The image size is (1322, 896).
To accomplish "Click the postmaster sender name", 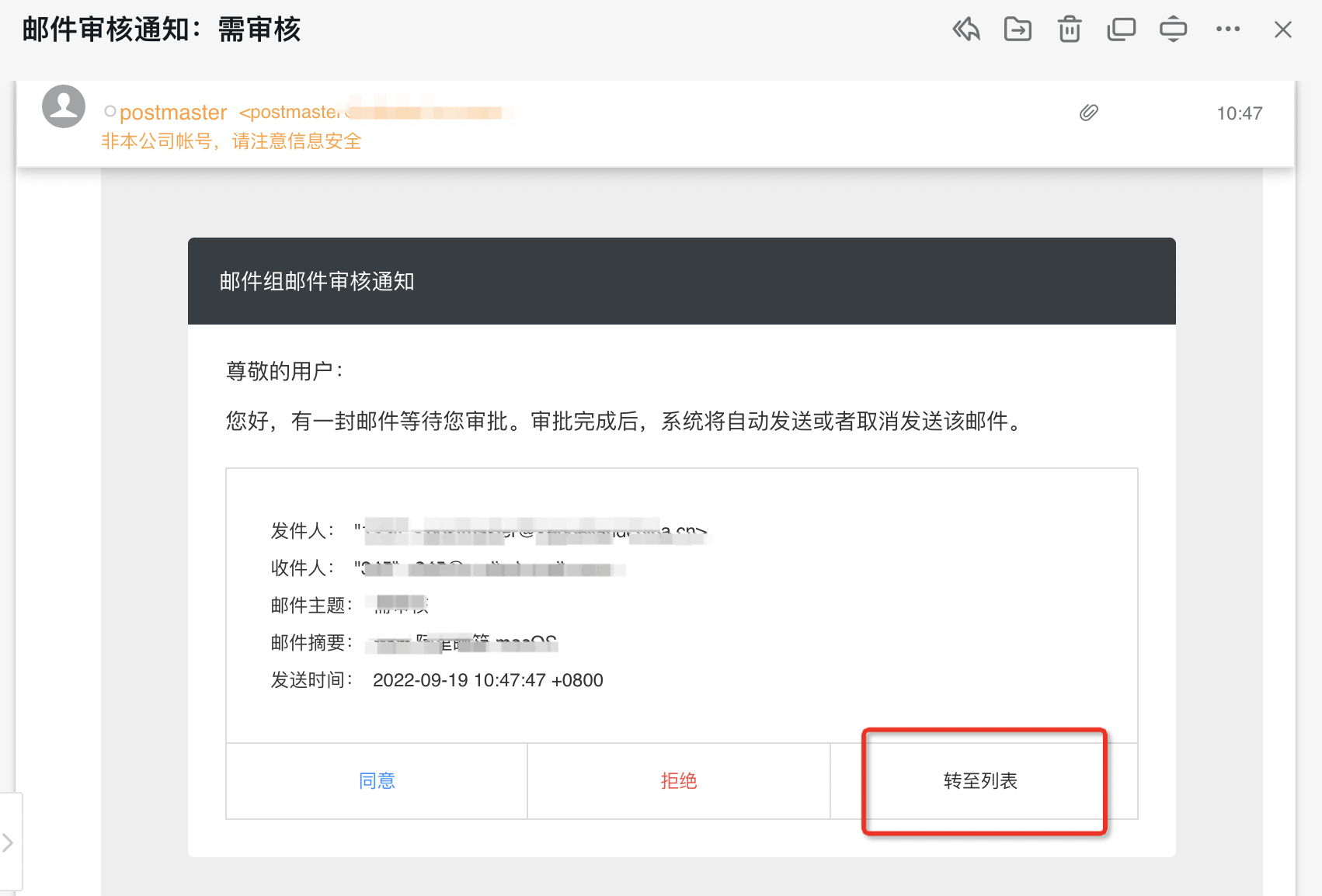I will pos(173,112).
